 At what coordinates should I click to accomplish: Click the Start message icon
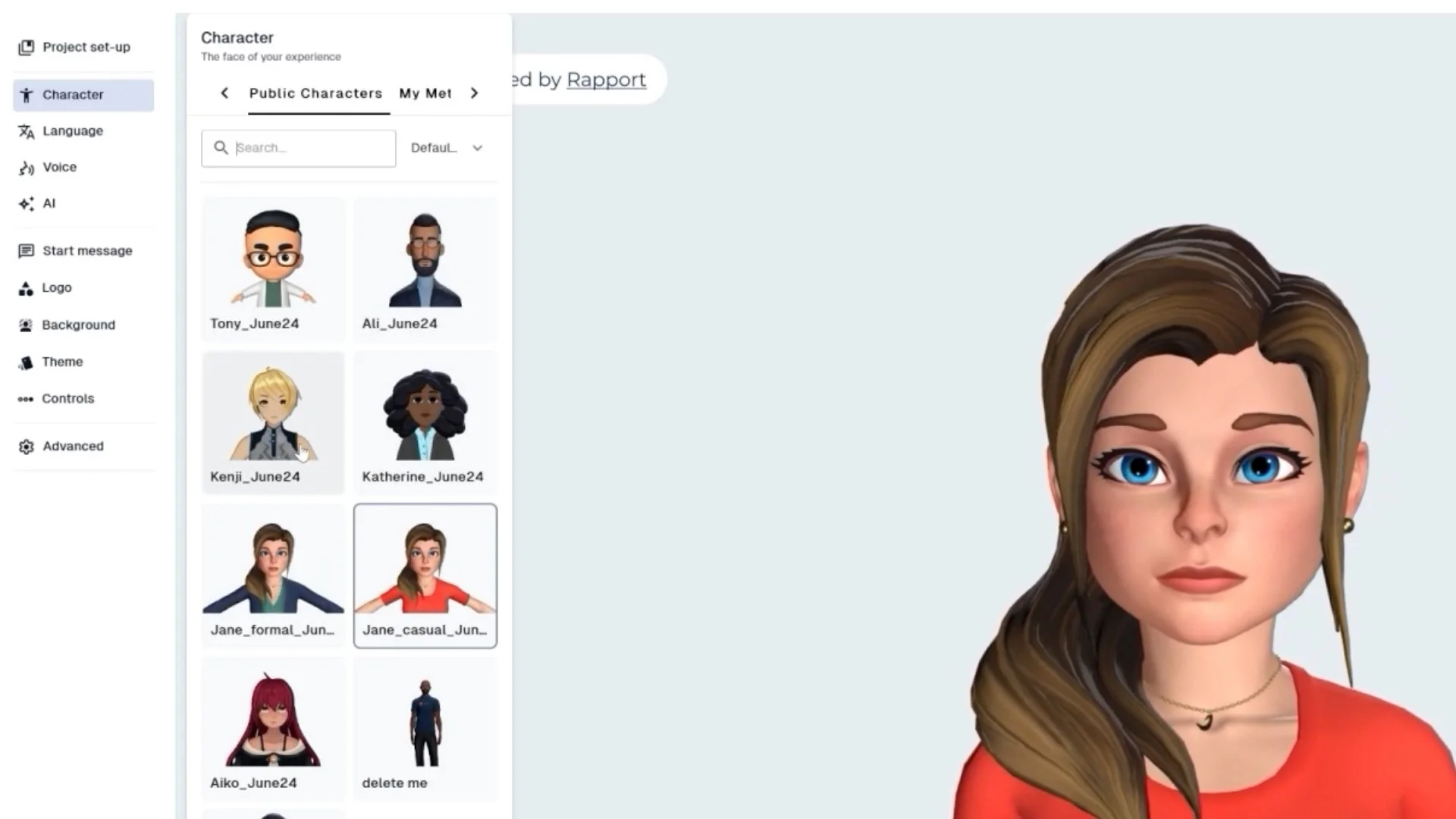26,251
